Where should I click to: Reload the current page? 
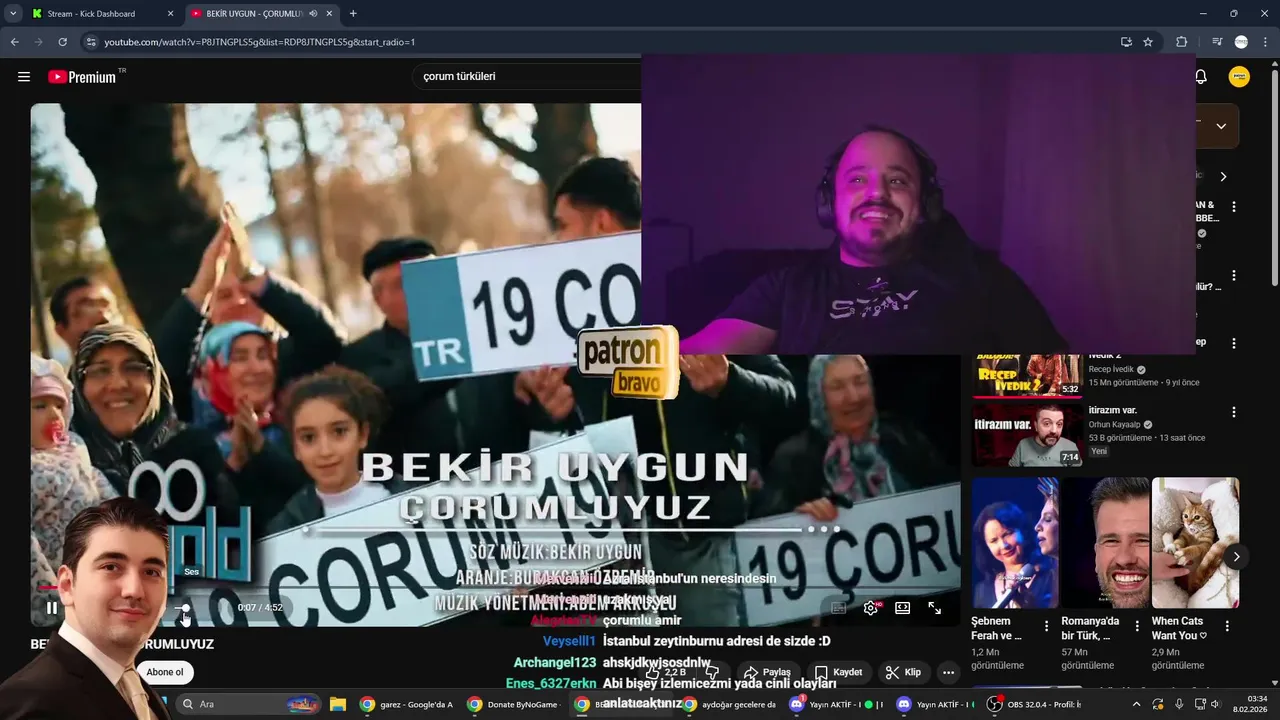(62, 42)
